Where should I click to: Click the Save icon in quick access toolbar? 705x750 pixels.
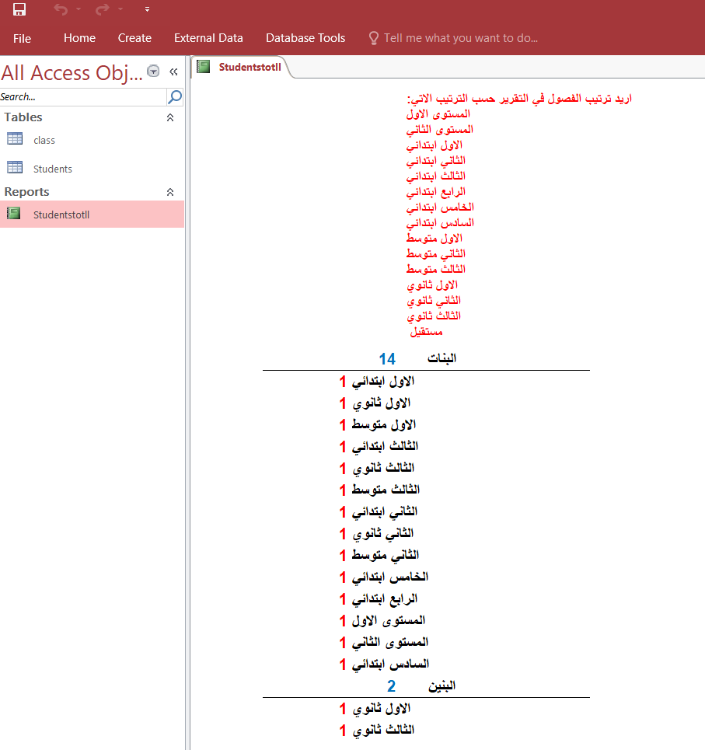[19, 9]
